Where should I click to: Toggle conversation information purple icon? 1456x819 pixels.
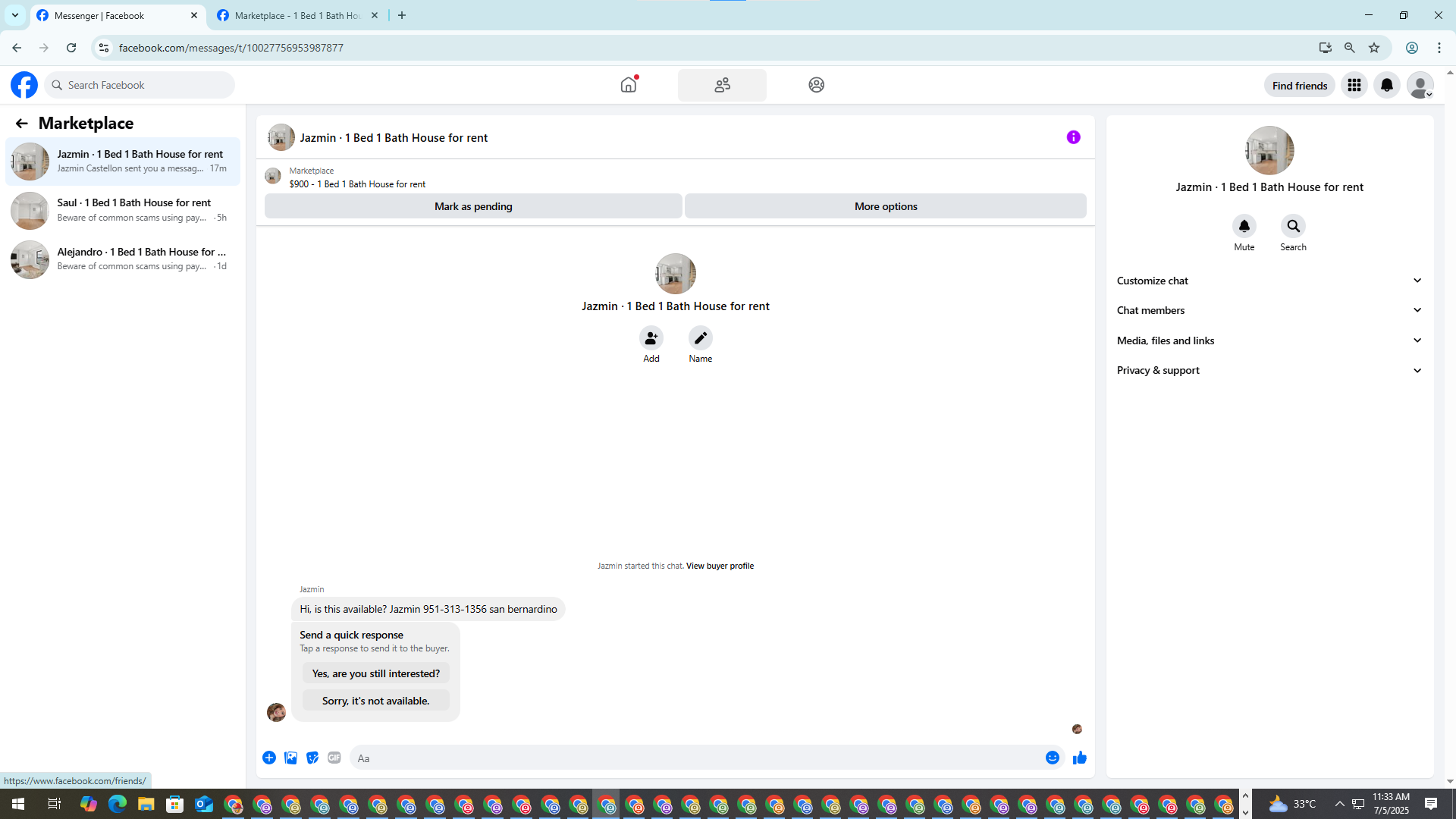coord(1073,137)
